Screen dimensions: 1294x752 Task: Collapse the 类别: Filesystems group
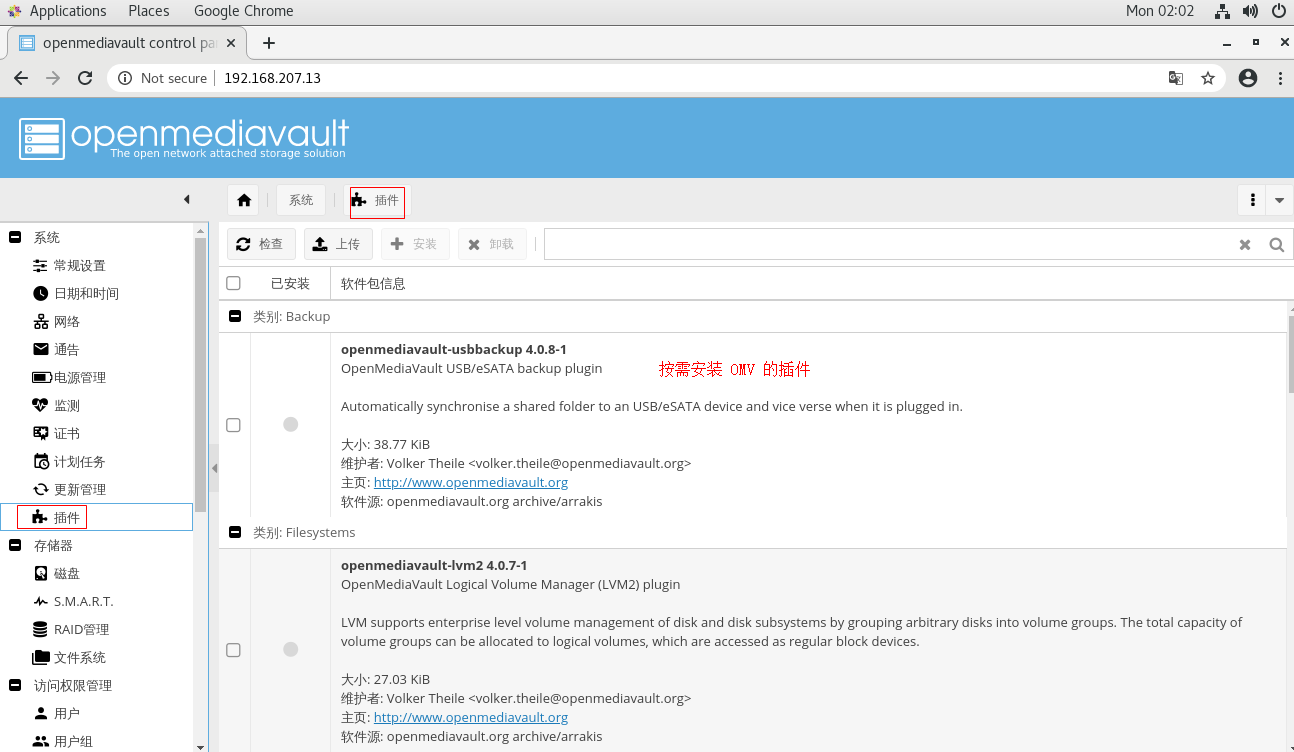pos(235,532)
